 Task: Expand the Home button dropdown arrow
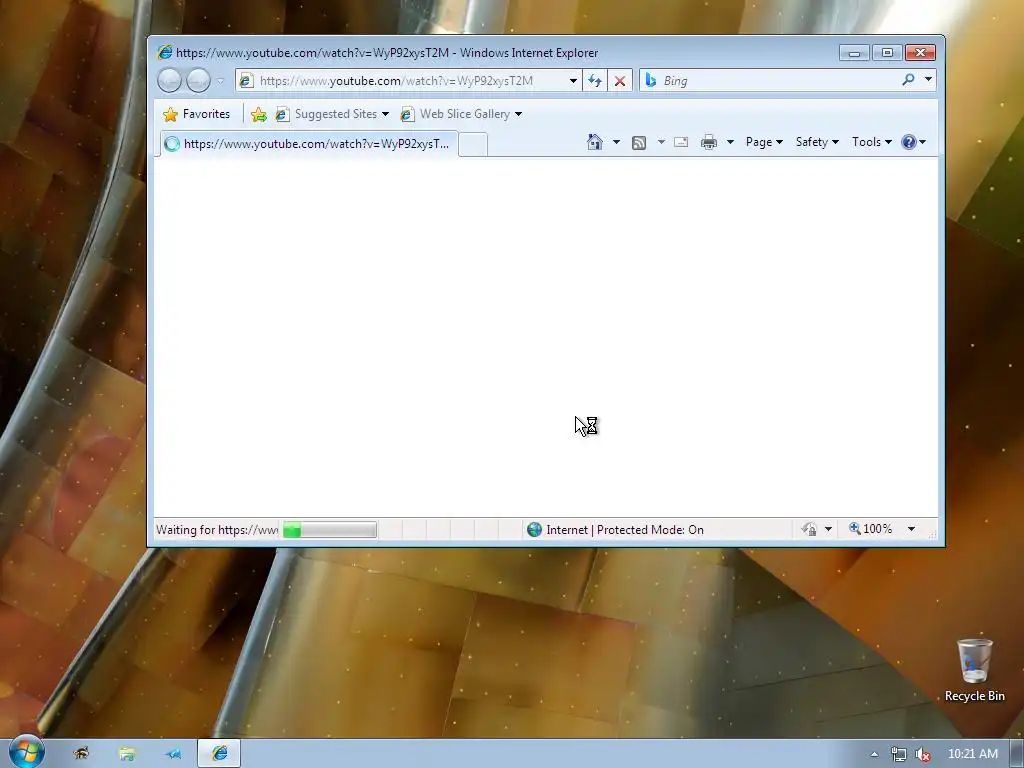point(616,142)
